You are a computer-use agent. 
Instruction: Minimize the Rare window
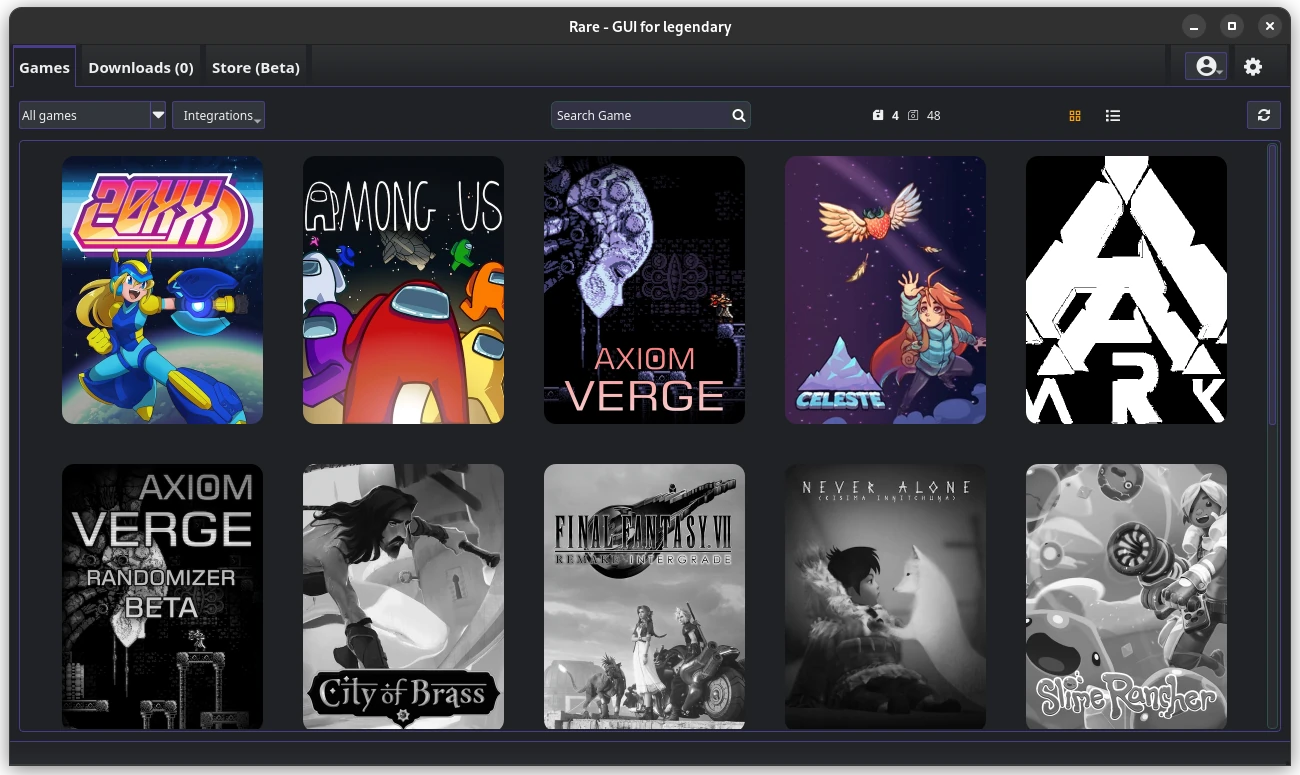coord(1194,26)
